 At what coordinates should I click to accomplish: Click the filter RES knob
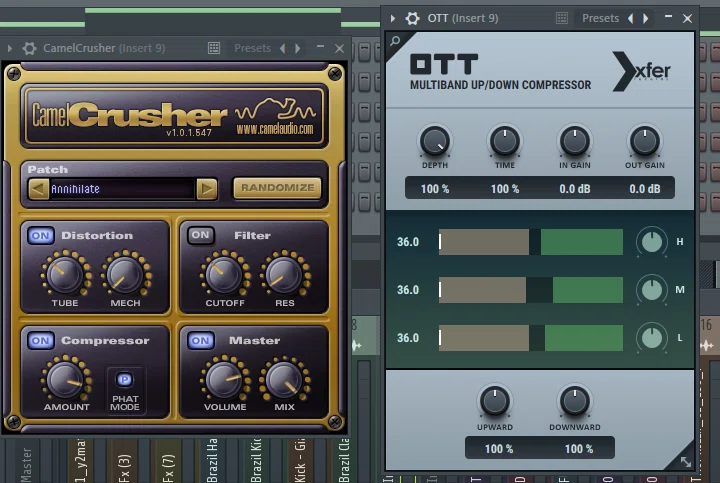pos(285,274)
